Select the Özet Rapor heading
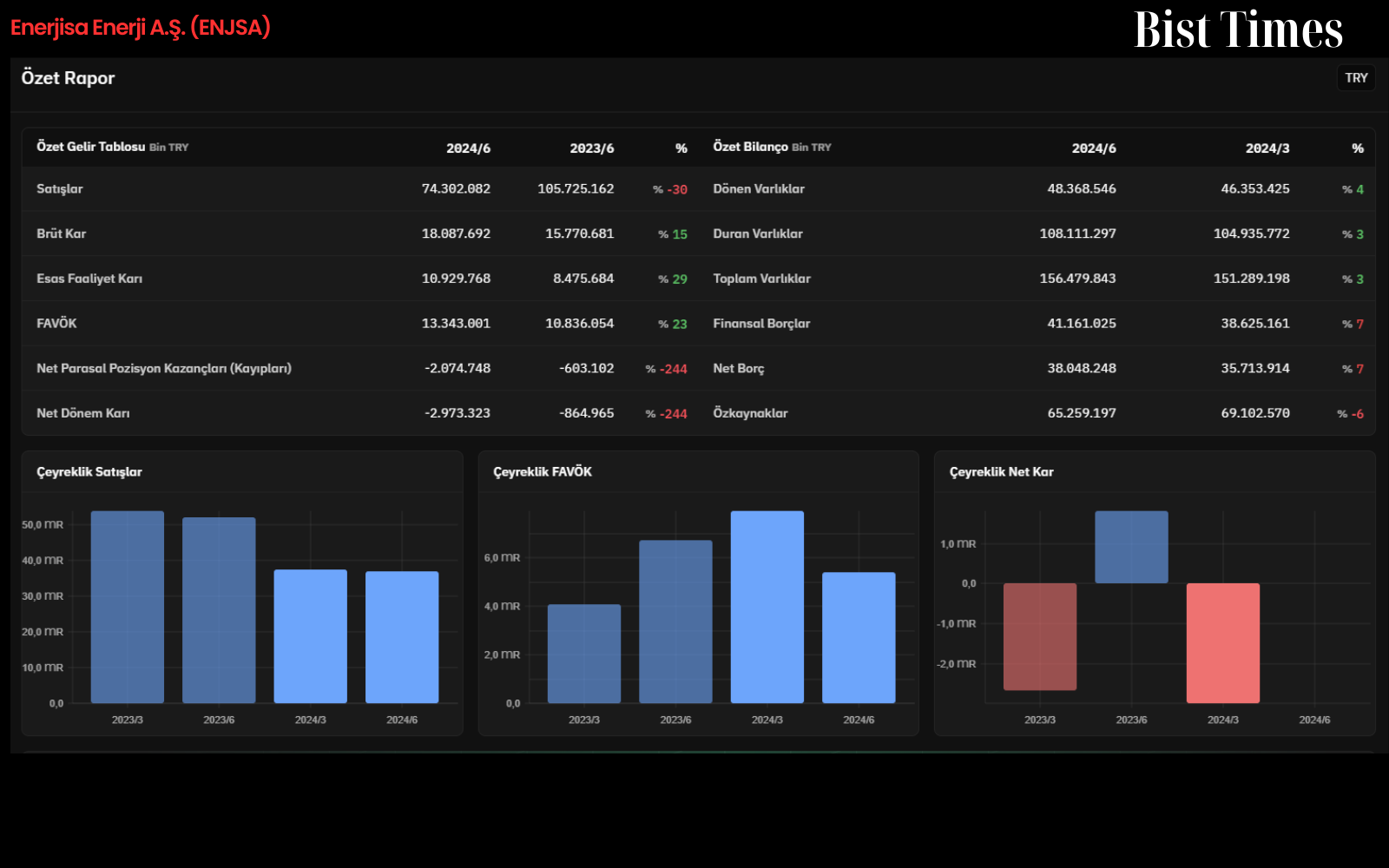Screen dimensions: 1389x868 click(68, 78)
